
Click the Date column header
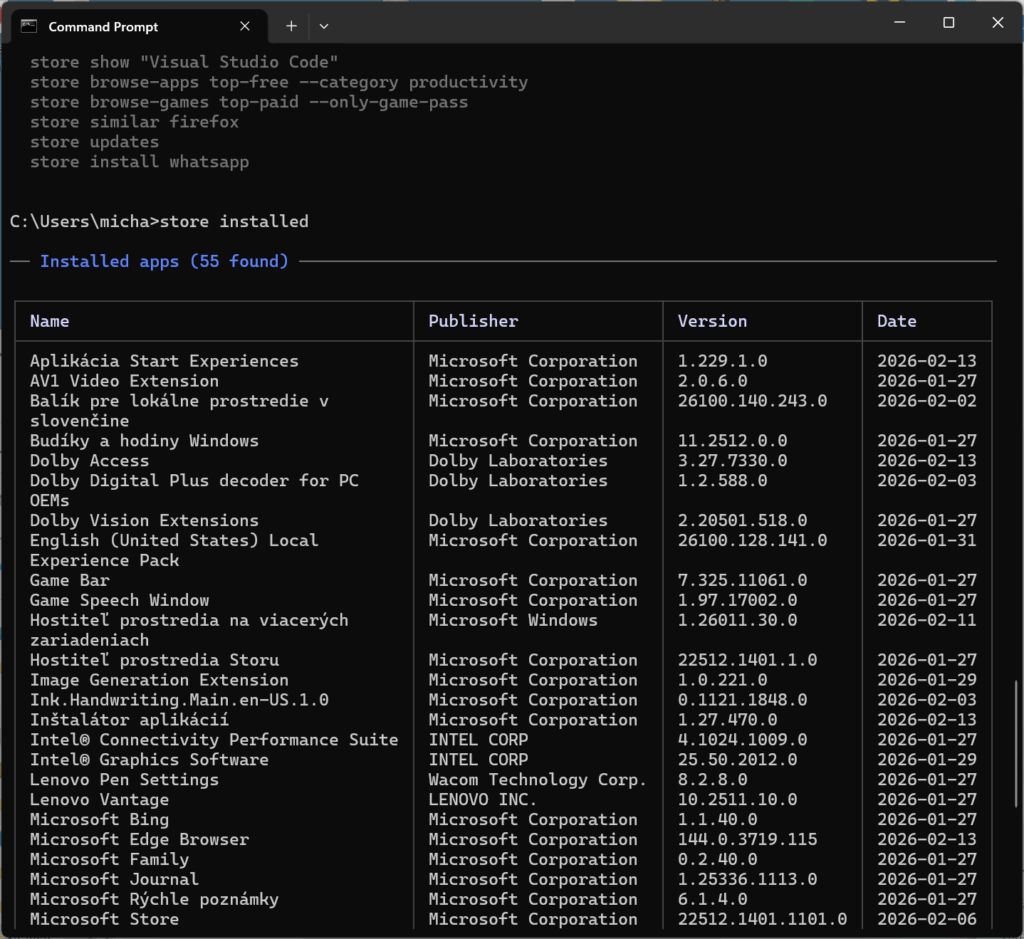pyautogui.click(x=895, y=320)
